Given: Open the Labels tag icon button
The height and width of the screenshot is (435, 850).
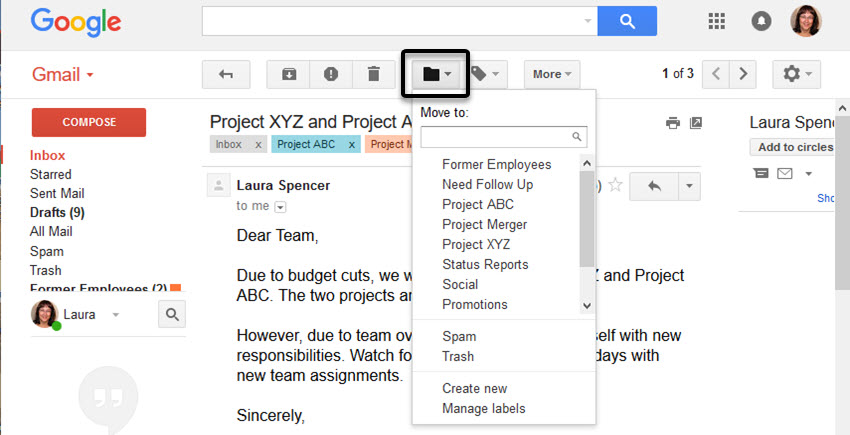Looking at the screenshot, I should pyautogui.click(x=487, y=74).
